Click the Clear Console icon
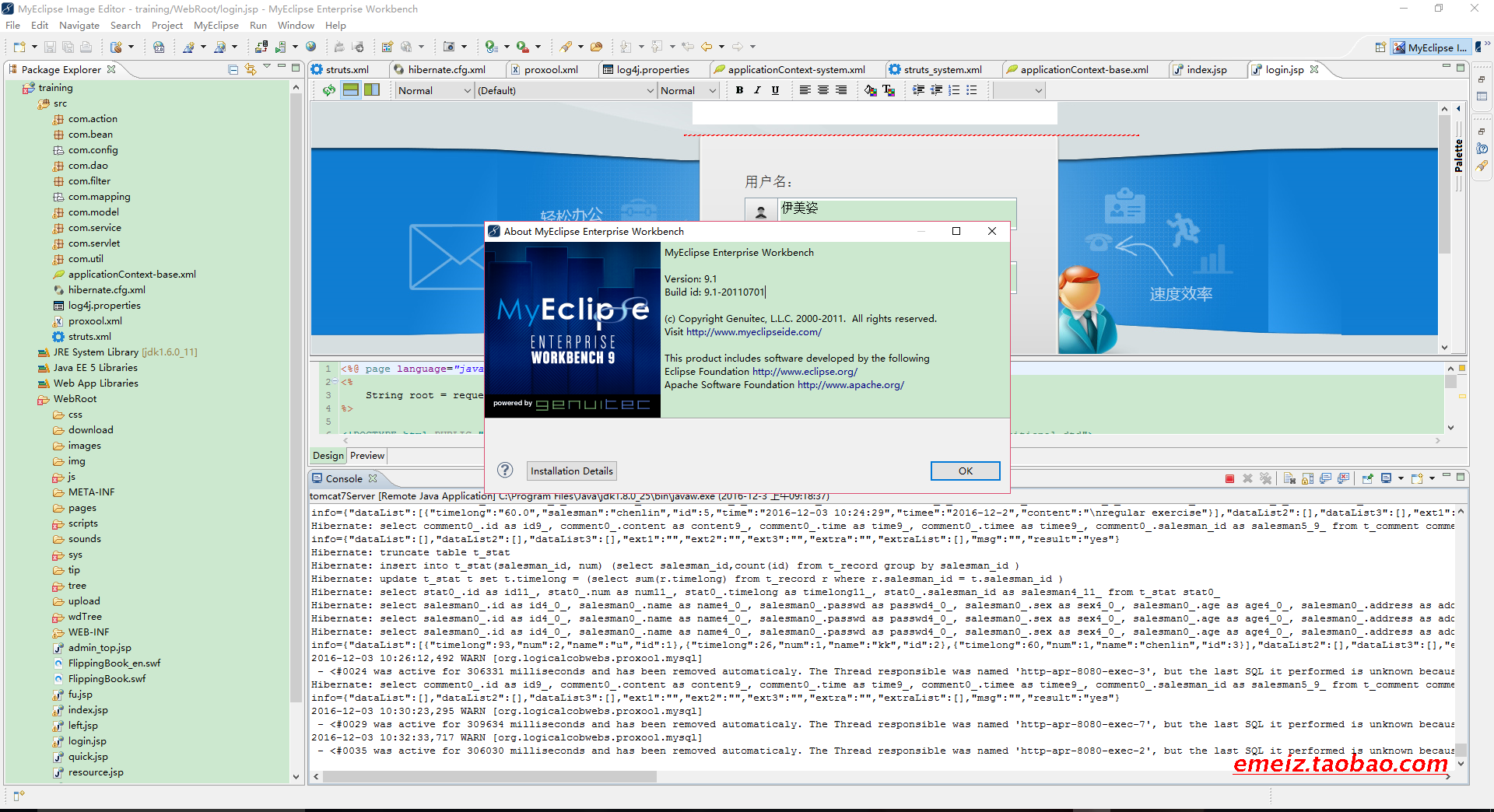The width and height of the screenshot is (1494, 812). (1289, 478)
